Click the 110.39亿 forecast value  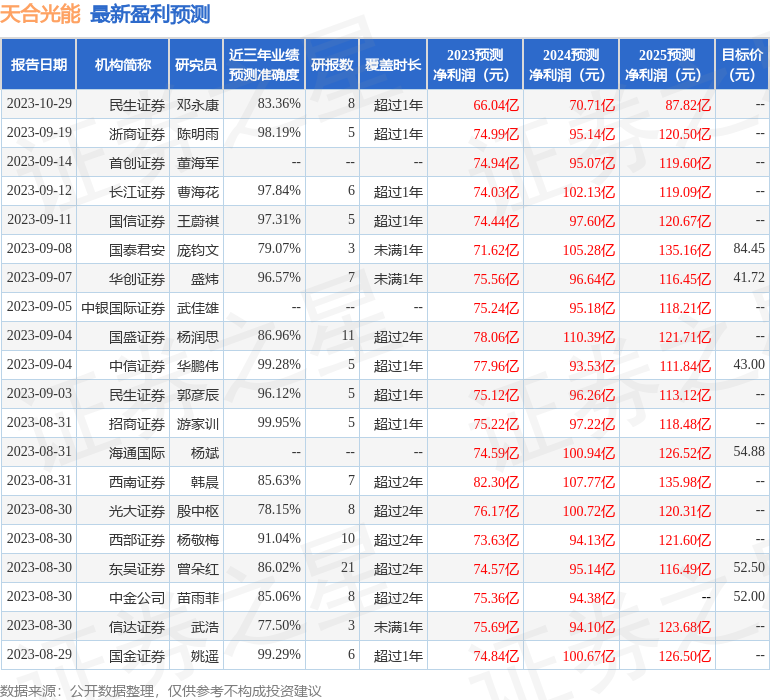tap(589, 336)
